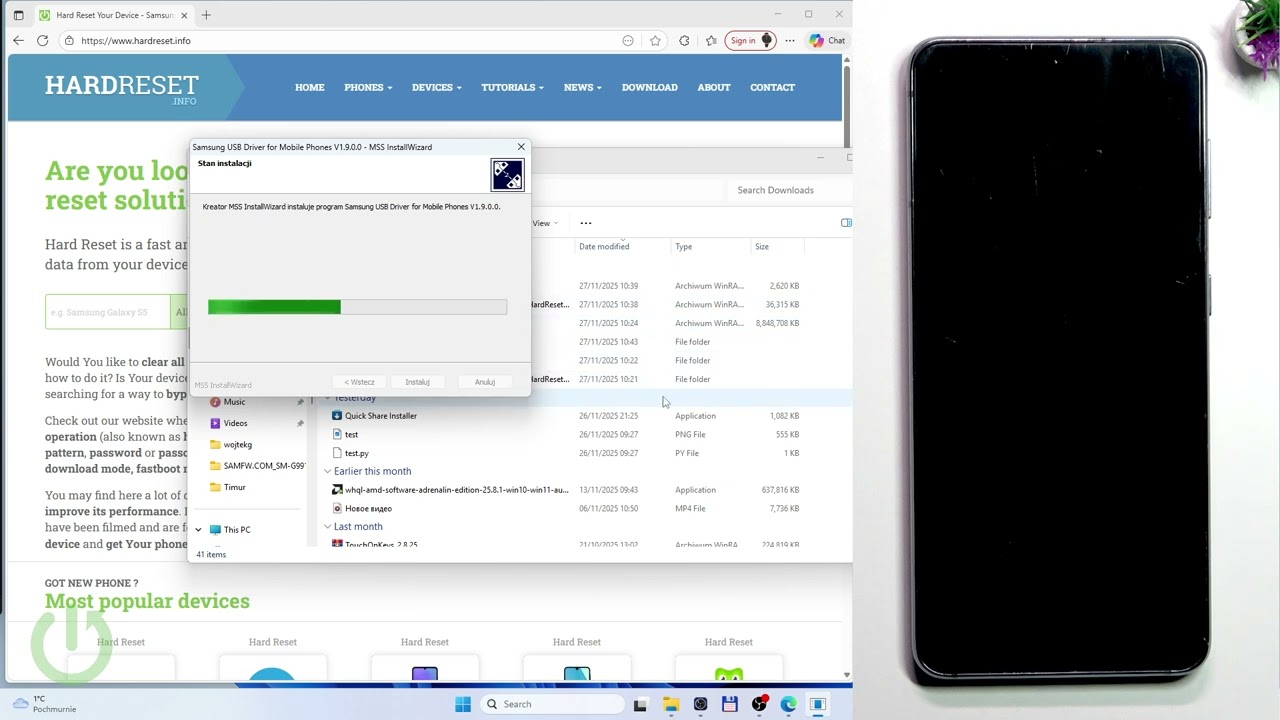The image size is (1280, 720).
Task: Open the Edge tab actions menu icon
Action: (18, 15)
